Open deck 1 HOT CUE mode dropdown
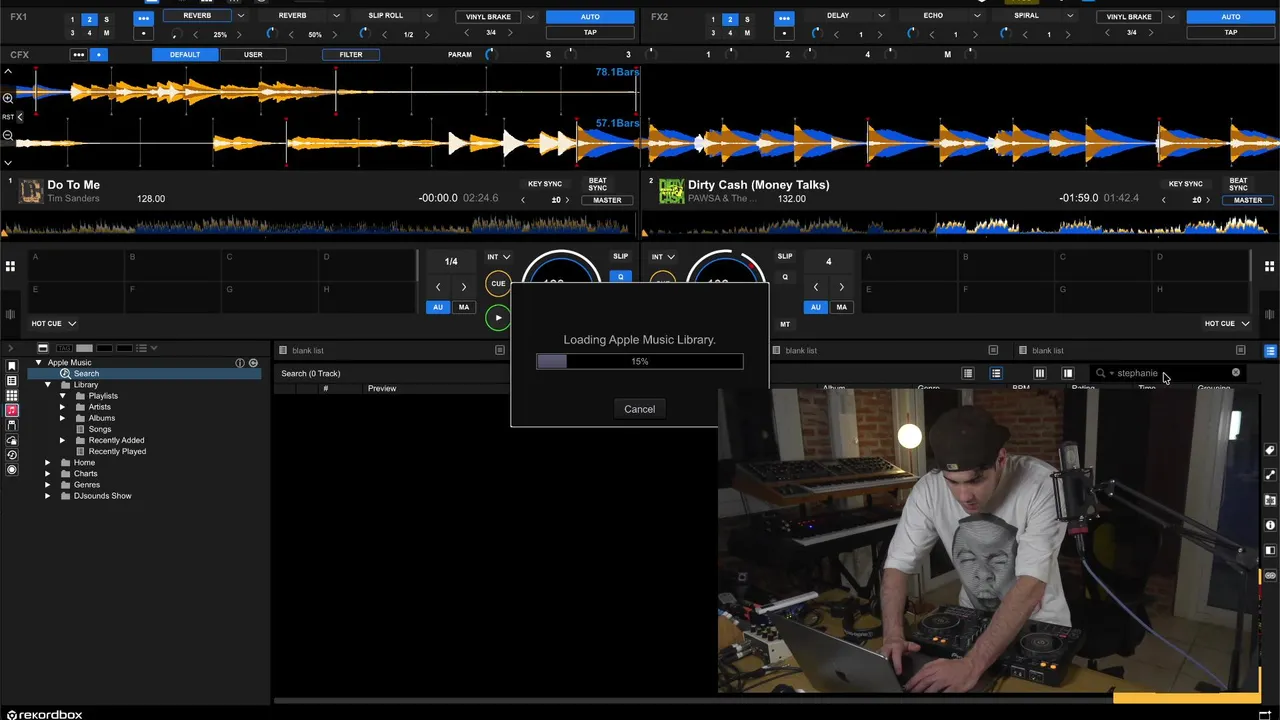This screenshot has height=720, width=1280. tap(53, 324)
